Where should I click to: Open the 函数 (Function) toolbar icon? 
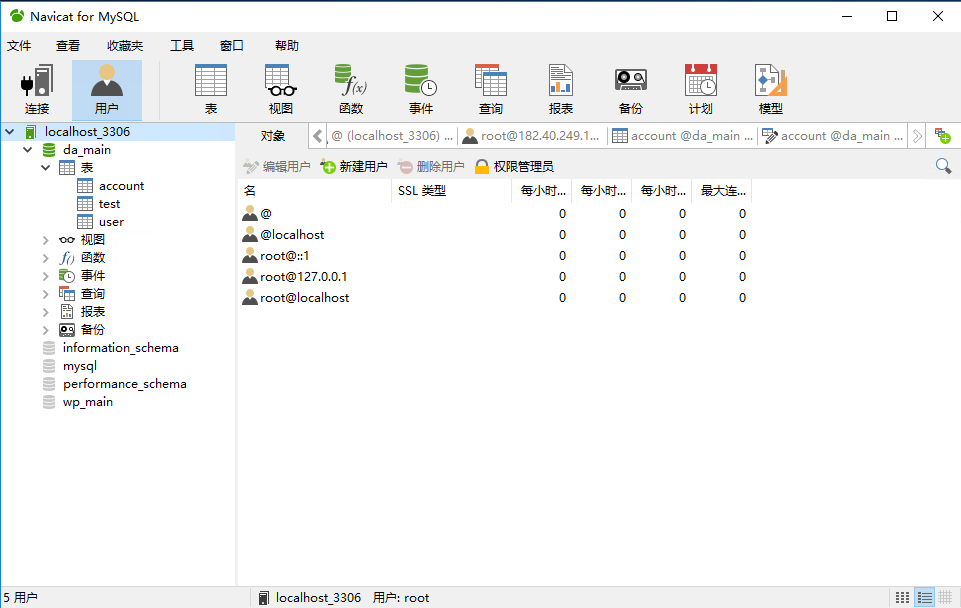coord(351,90)
